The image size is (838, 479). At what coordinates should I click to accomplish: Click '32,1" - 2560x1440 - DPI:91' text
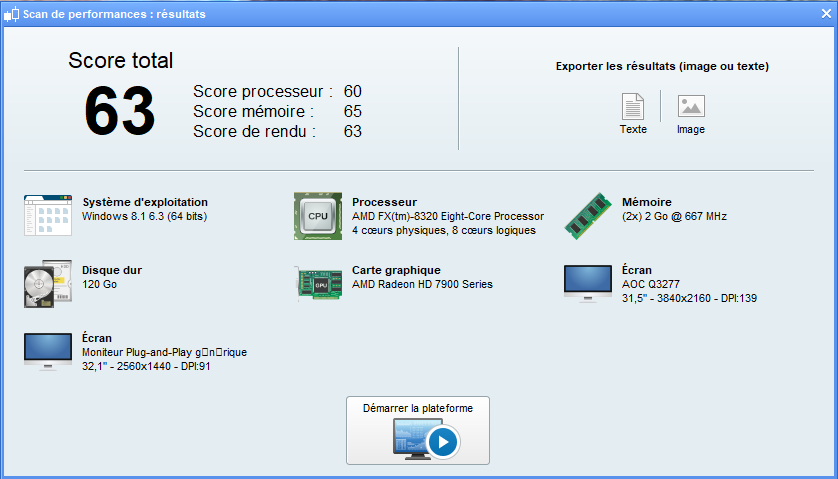[146, 367]
